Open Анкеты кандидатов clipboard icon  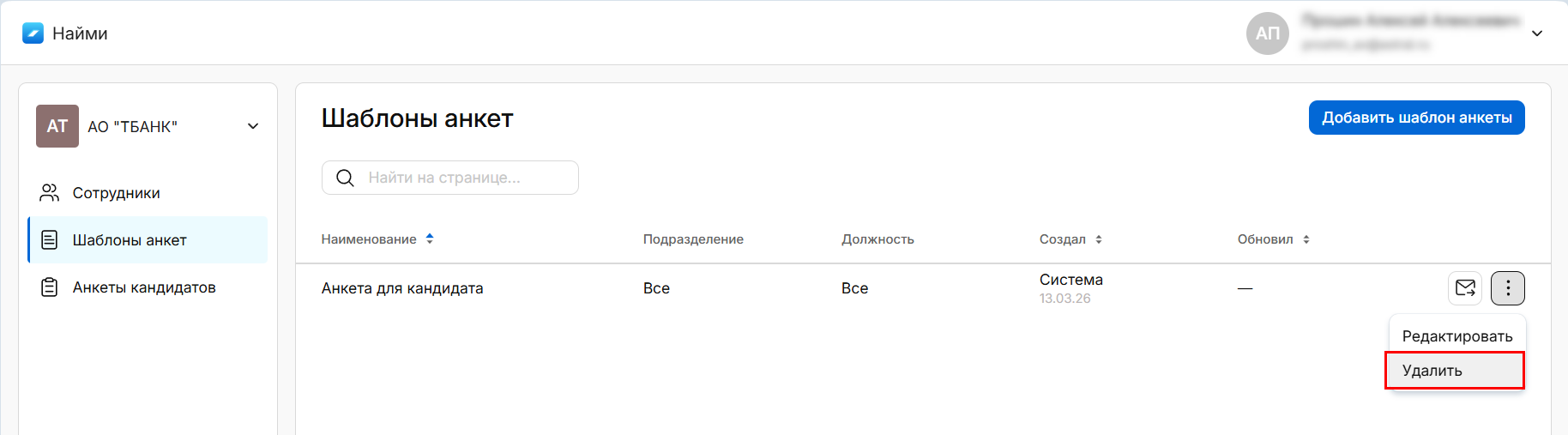(x=50, y=287)
